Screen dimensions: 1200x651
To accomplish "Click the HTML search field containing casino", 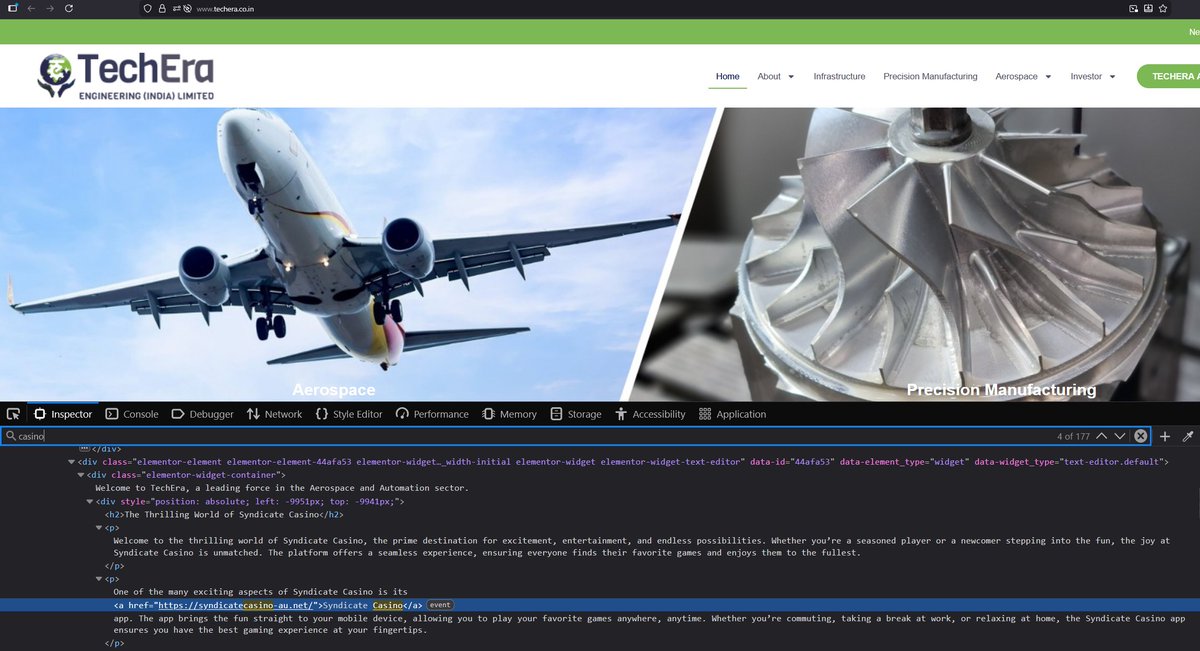I will (575, 436).
